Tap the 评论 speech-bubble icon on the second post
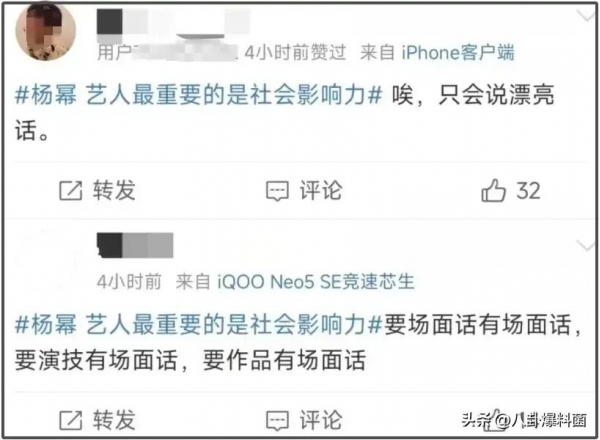 point(277,420)
